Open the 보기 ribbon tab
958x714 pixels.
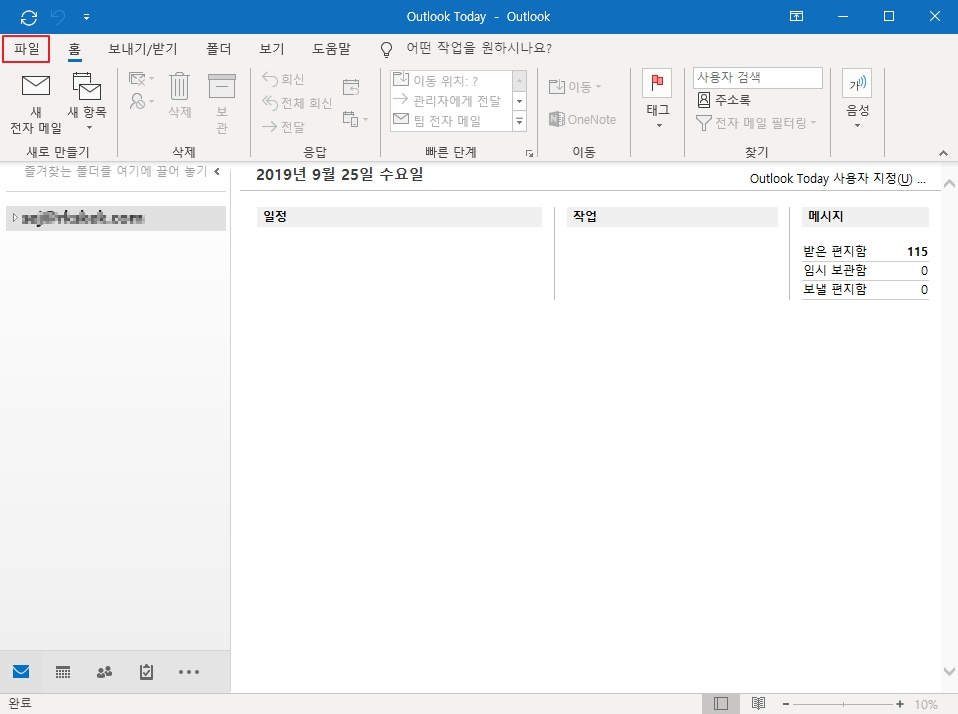[272, 49]
